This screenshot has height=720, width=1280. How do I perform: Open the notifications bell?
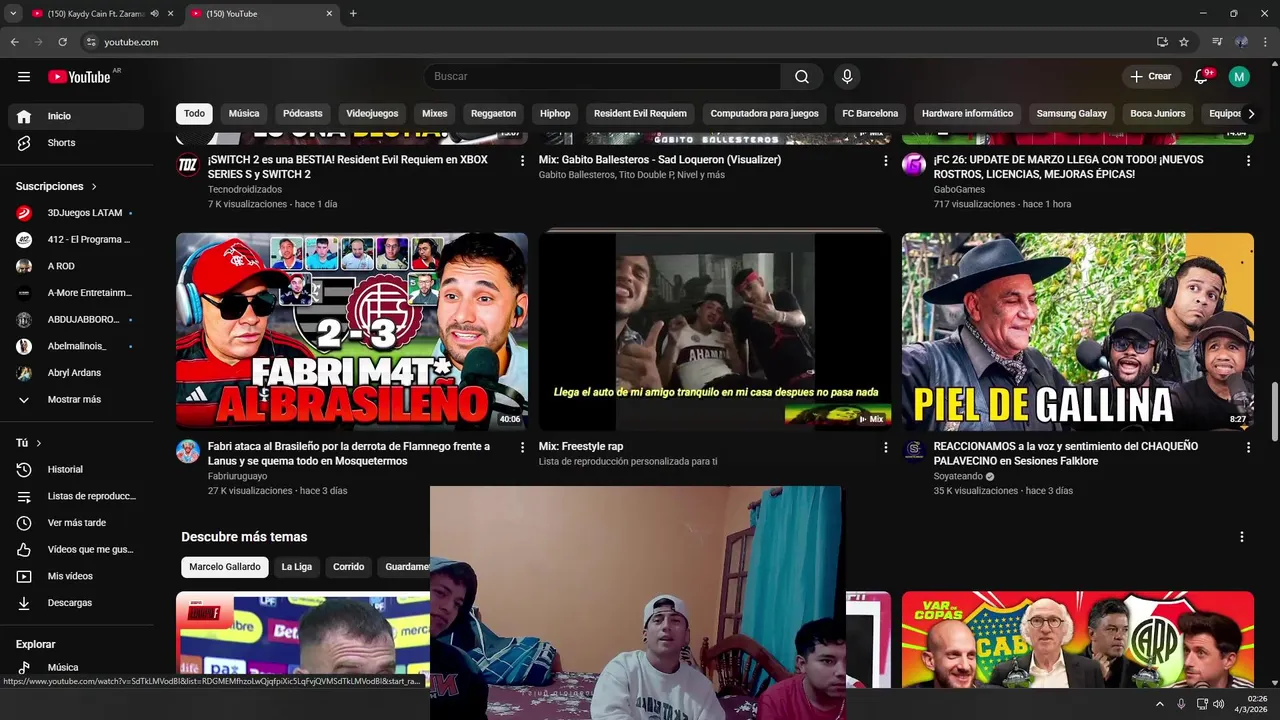[1202, 77]
